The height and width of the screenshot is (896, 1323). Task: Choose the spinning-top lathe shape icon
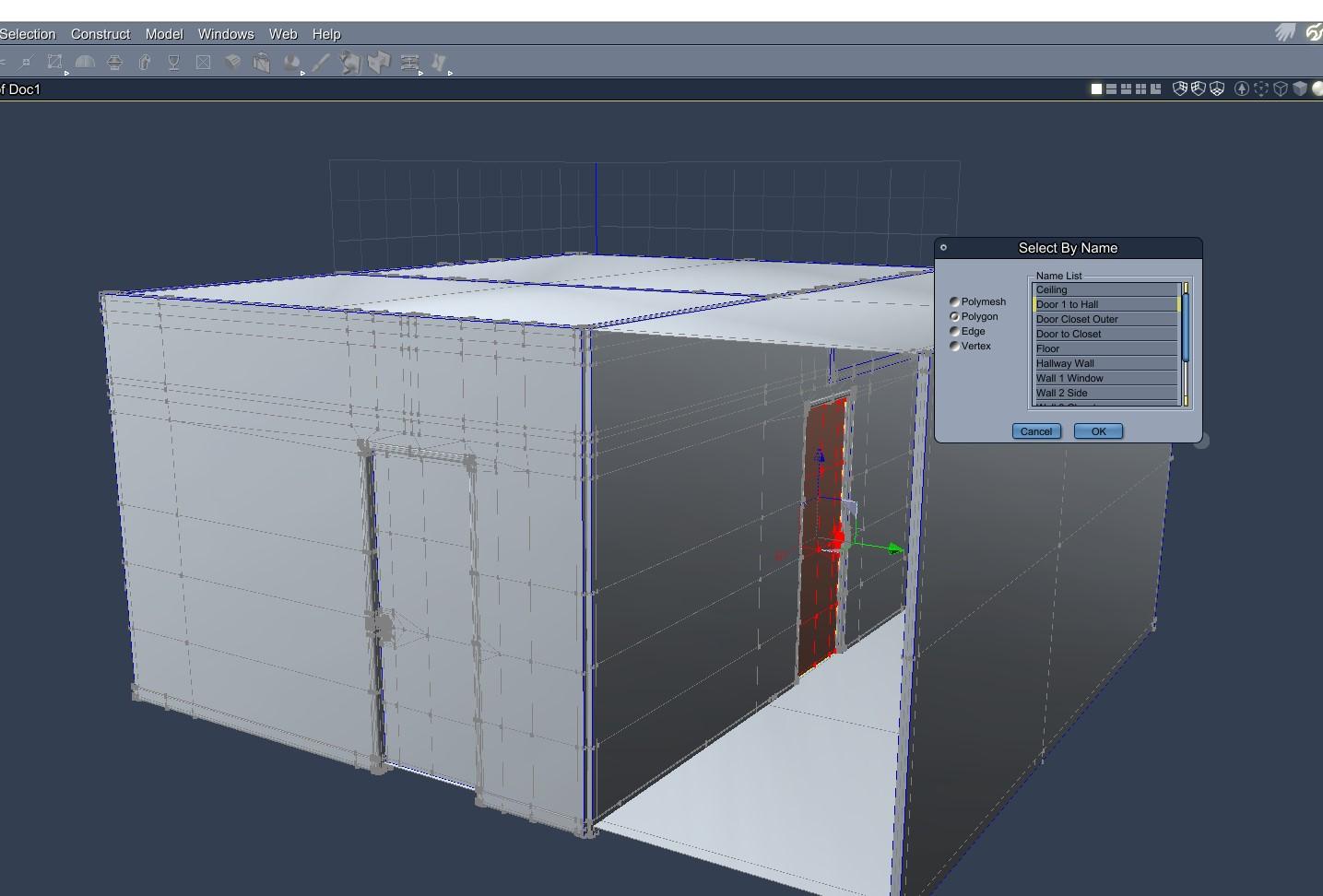[114, 63]
